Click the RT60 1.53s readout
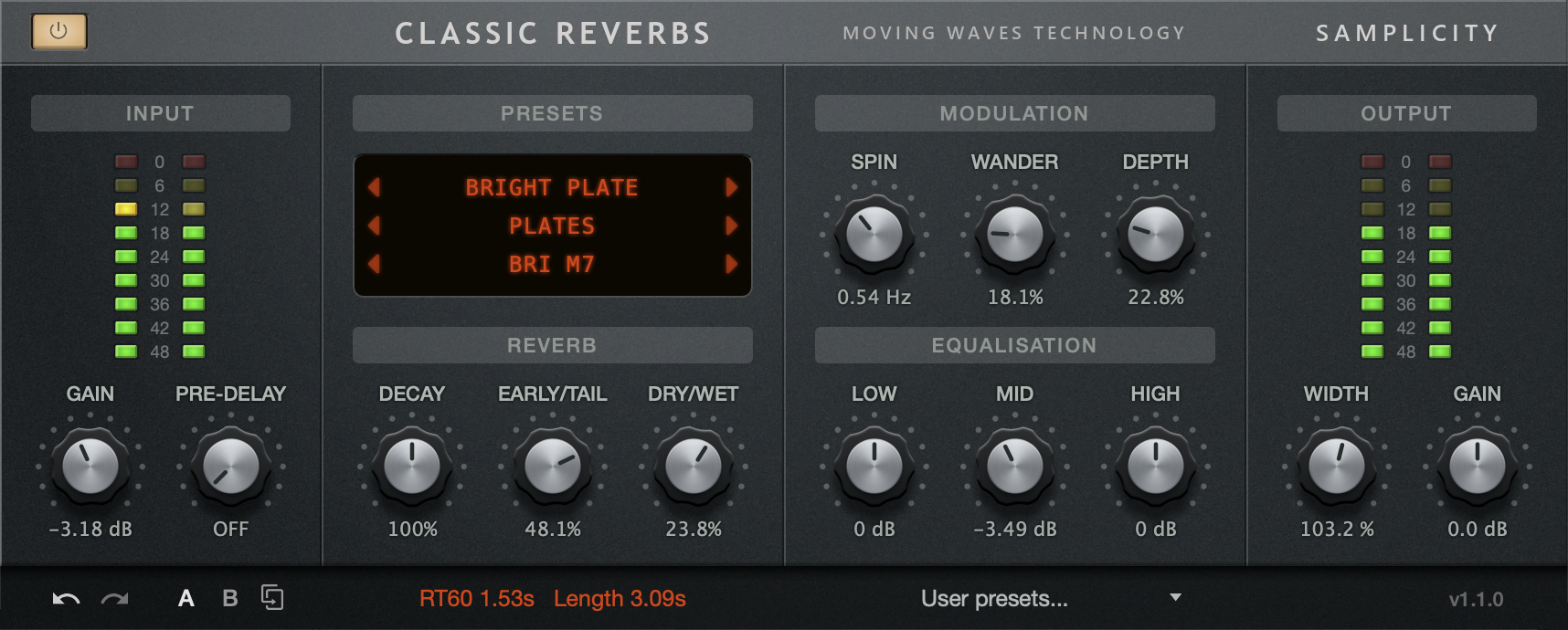This screenshot has width=1568, height=630. [x=477, y=599]
